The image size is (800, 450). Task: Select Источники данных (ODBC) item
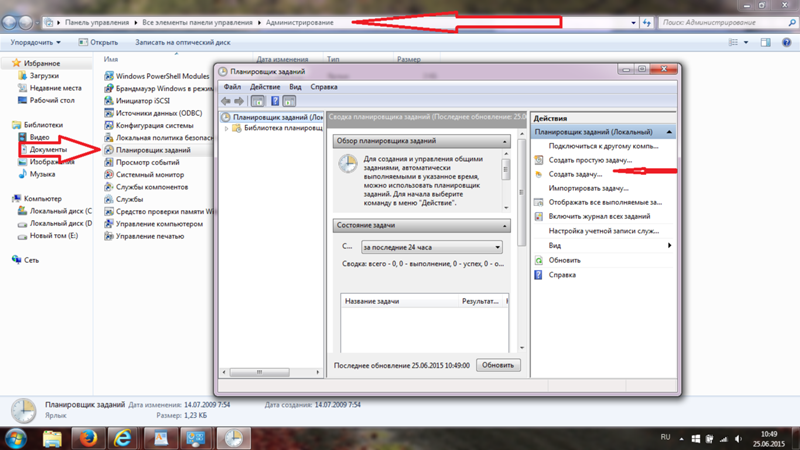(153, 113)
